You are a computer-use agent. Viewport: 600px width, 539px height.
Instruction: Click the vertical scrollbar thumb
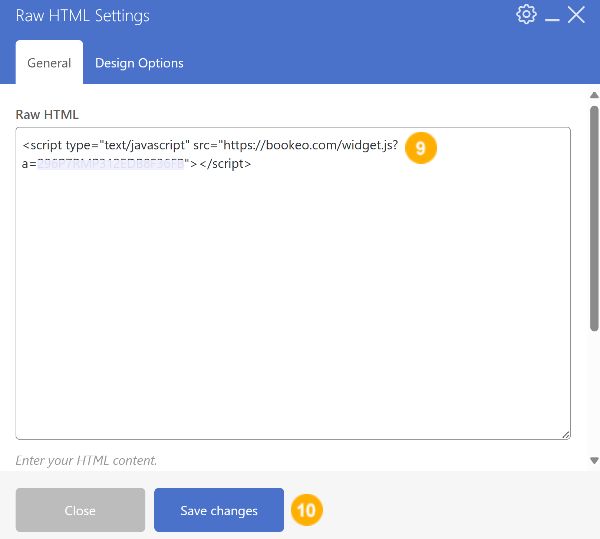[x=594, y=219]
